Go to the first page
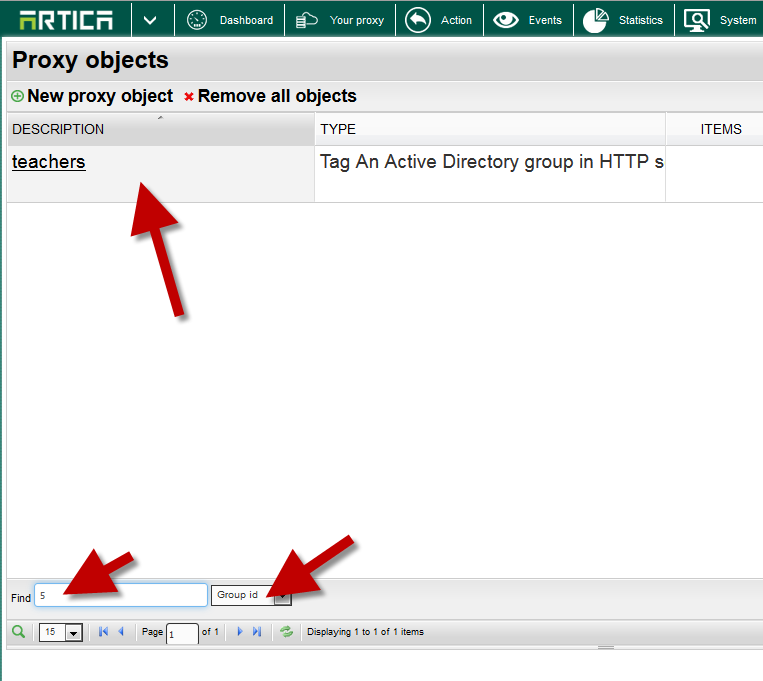Viewport: 763px width, 681px height. (x=103, y=631)
